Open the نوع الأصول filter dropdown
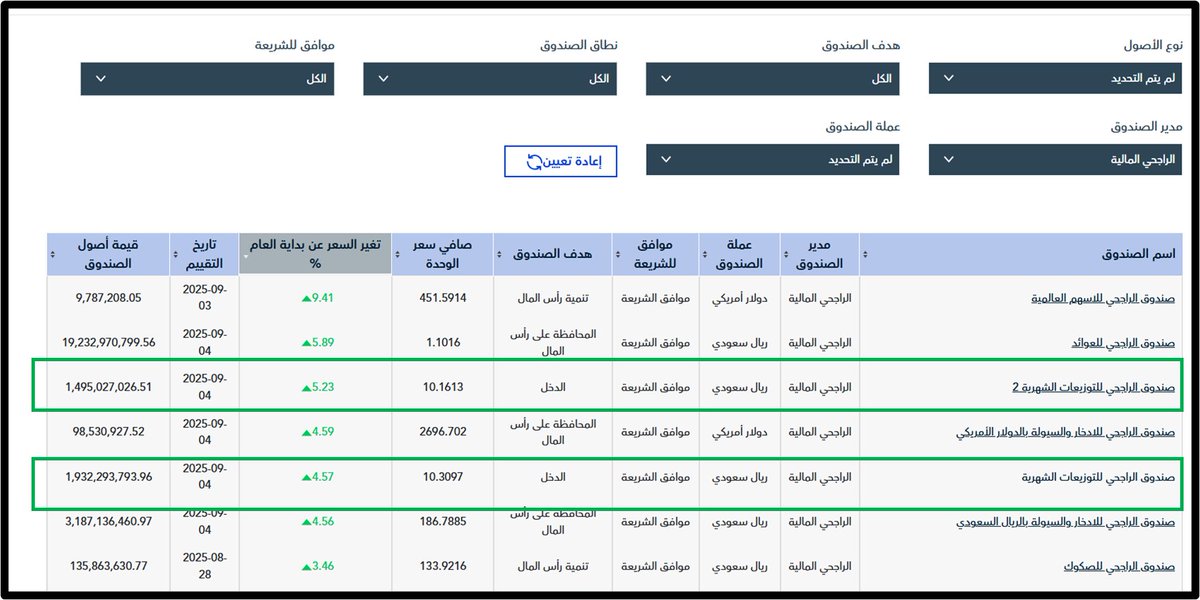1200x600 pixels. pyautogui.click(x=1055, y=78)
